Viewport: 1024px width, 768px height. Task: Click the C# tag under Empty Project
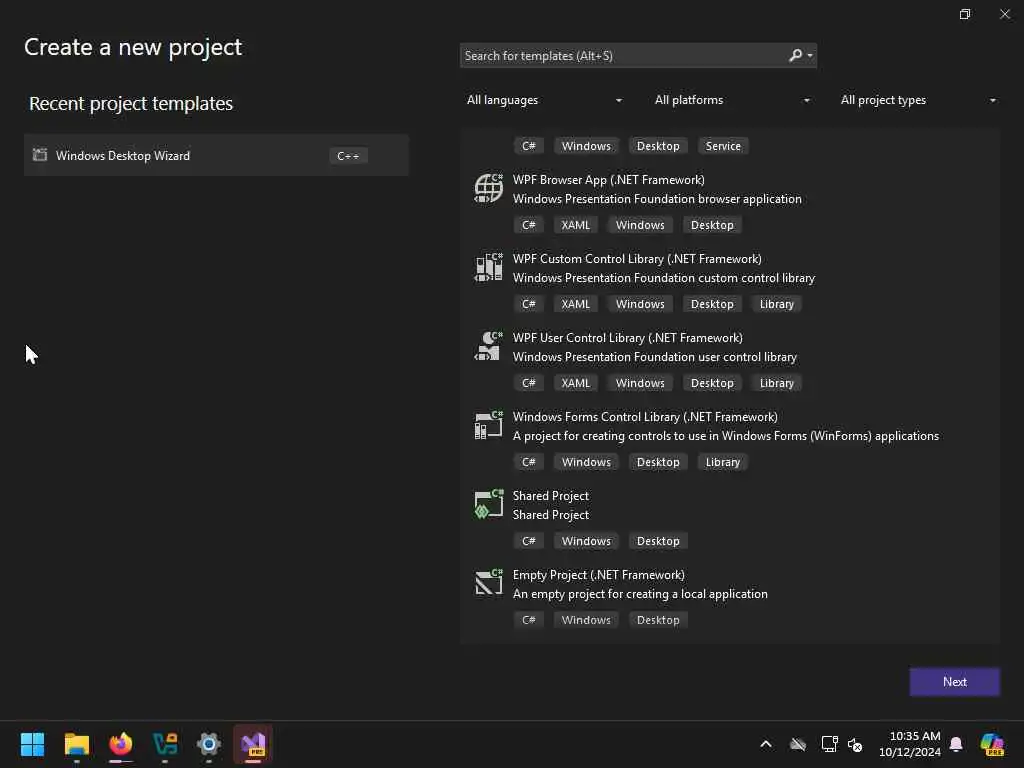pyautogui.click(x=528, y=620)
